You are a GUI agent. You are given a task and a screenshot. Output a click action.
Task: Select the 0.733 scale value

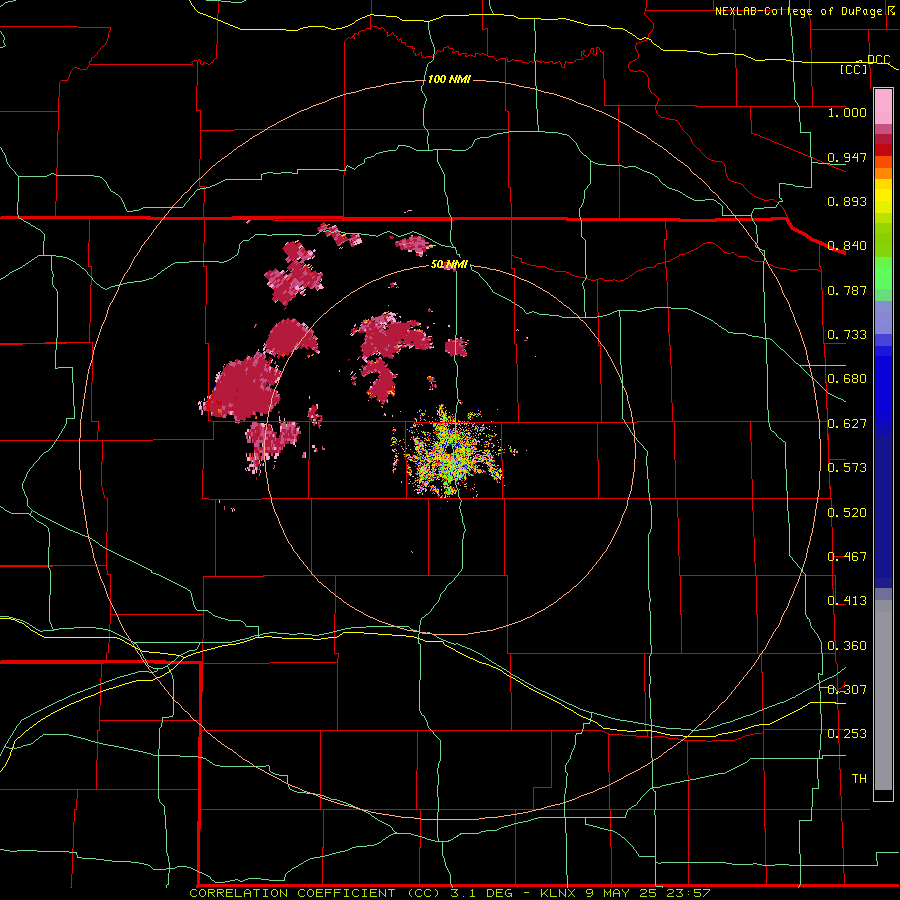tap(847, 335)
